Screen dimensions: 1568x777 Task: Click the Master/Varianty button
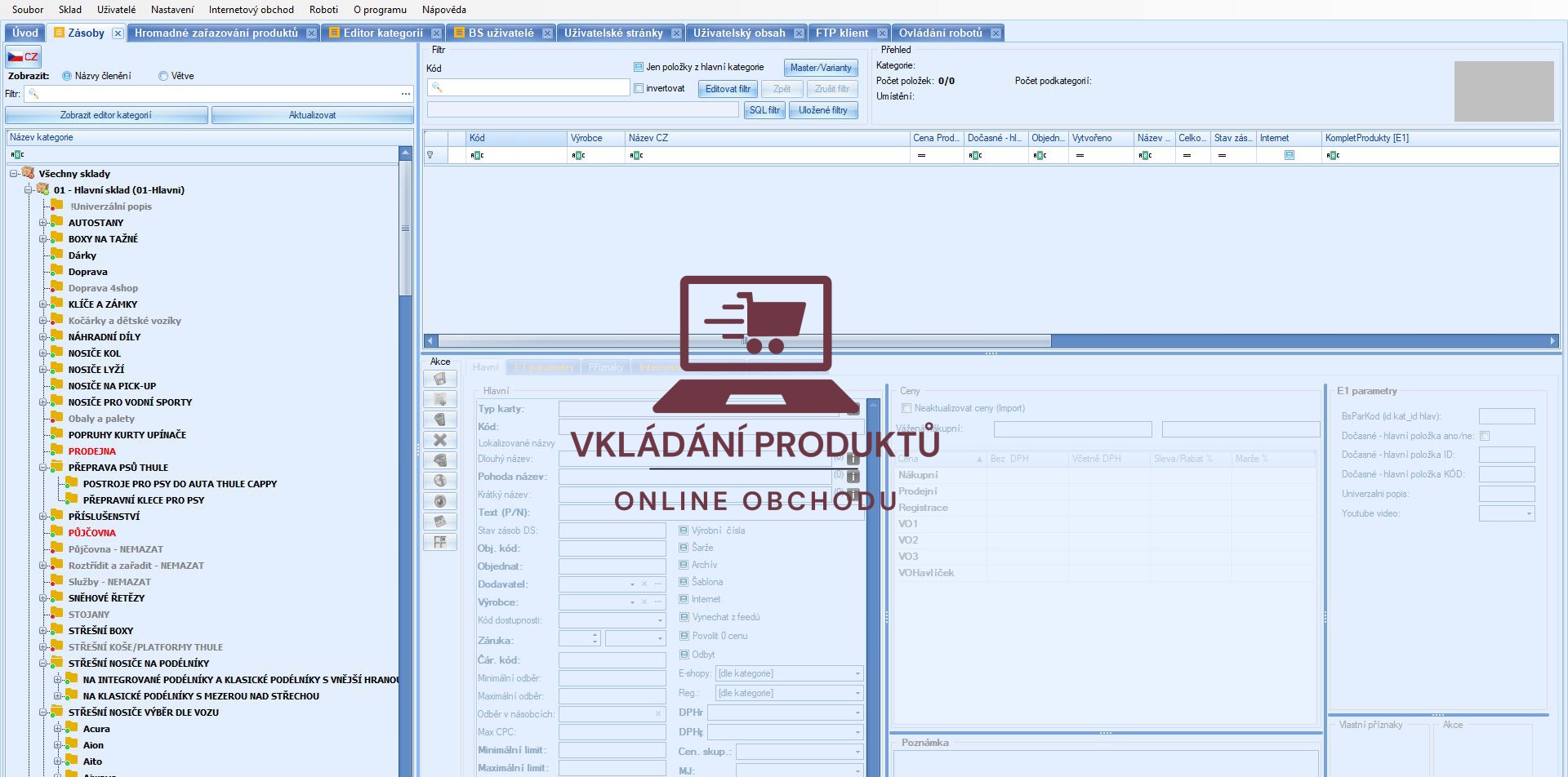click(821, 68)
